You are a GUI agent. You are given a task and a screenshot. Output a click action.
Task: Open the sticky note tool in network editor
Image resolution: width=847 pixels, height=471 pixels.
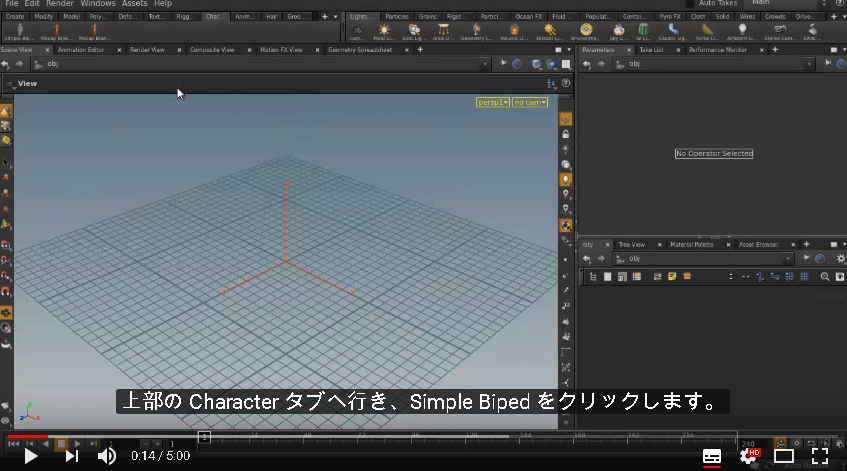click(672, 277)
